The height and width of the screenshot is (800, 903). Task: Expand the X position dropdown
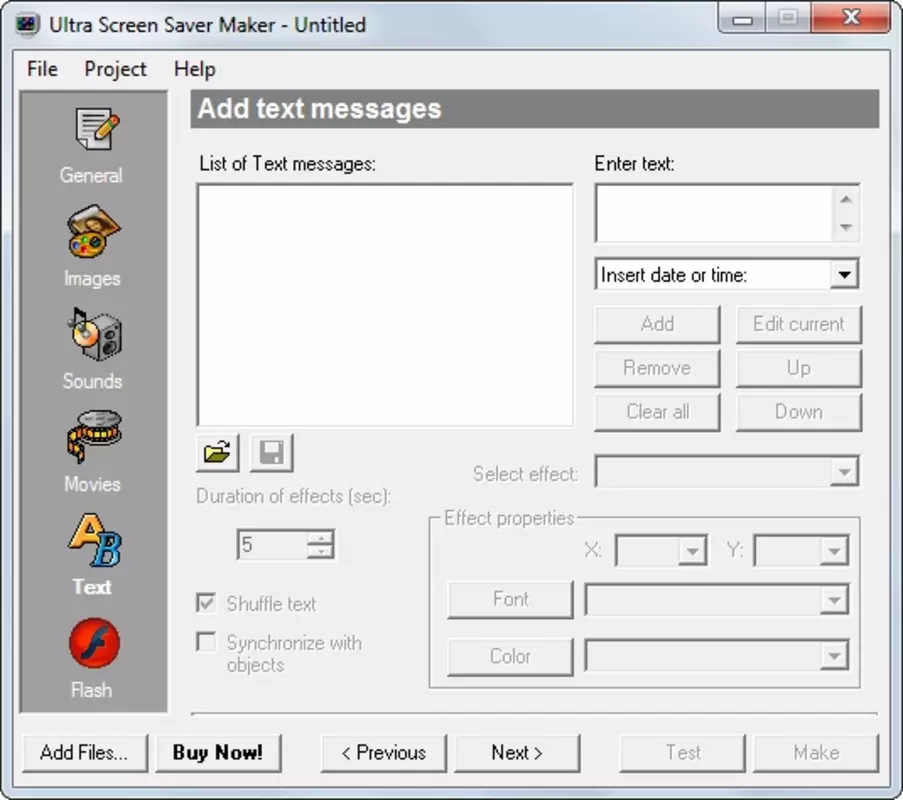pyautogui.click(x=692, y=551)
